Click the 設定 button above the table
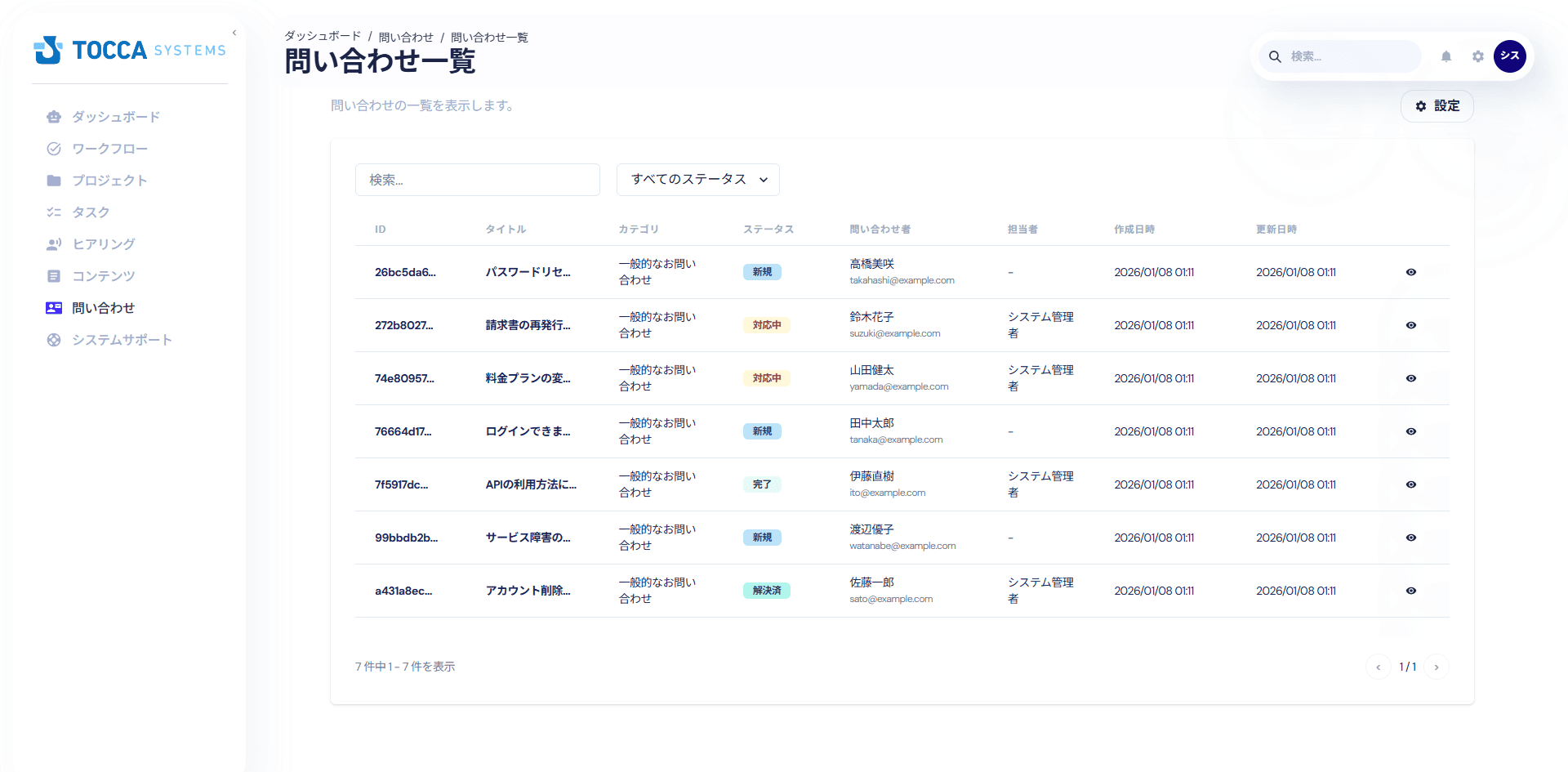Image resolution: width=1568 pixels, height=772 pixels. [1437, 106]
